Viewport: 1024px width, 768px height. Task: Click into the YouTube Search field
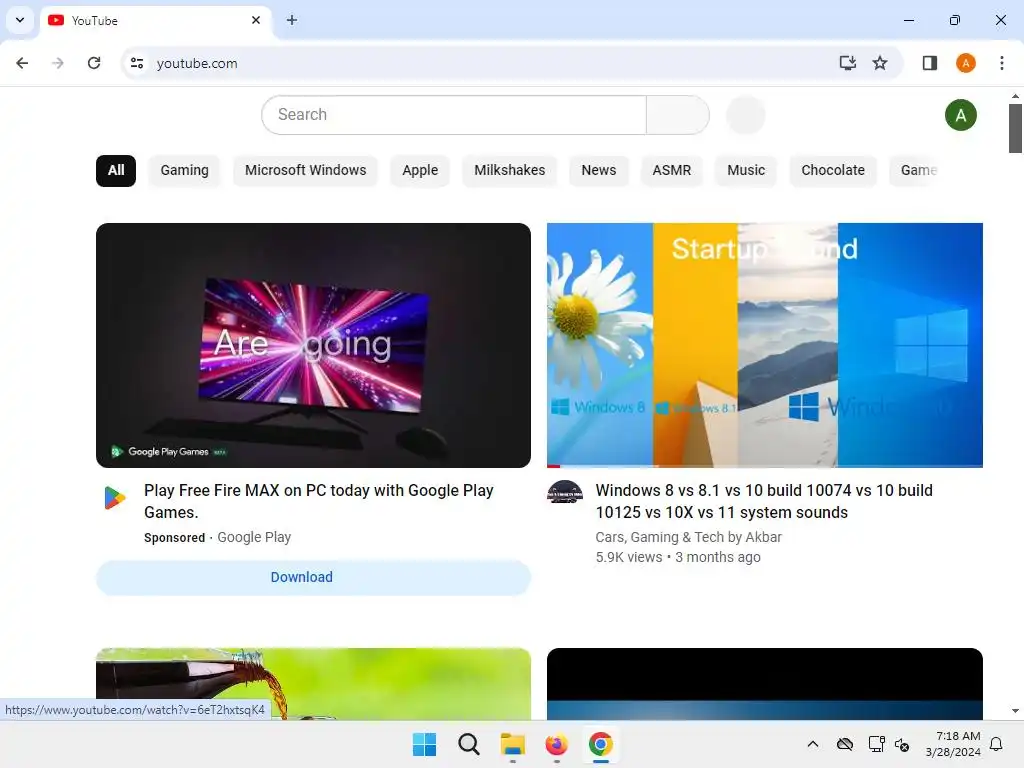click(x=454, y=115)
